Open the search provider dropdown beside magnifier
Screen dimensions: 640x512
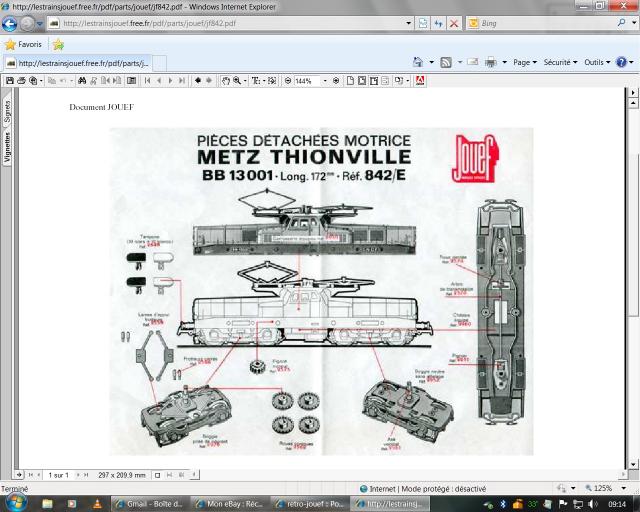633,23
